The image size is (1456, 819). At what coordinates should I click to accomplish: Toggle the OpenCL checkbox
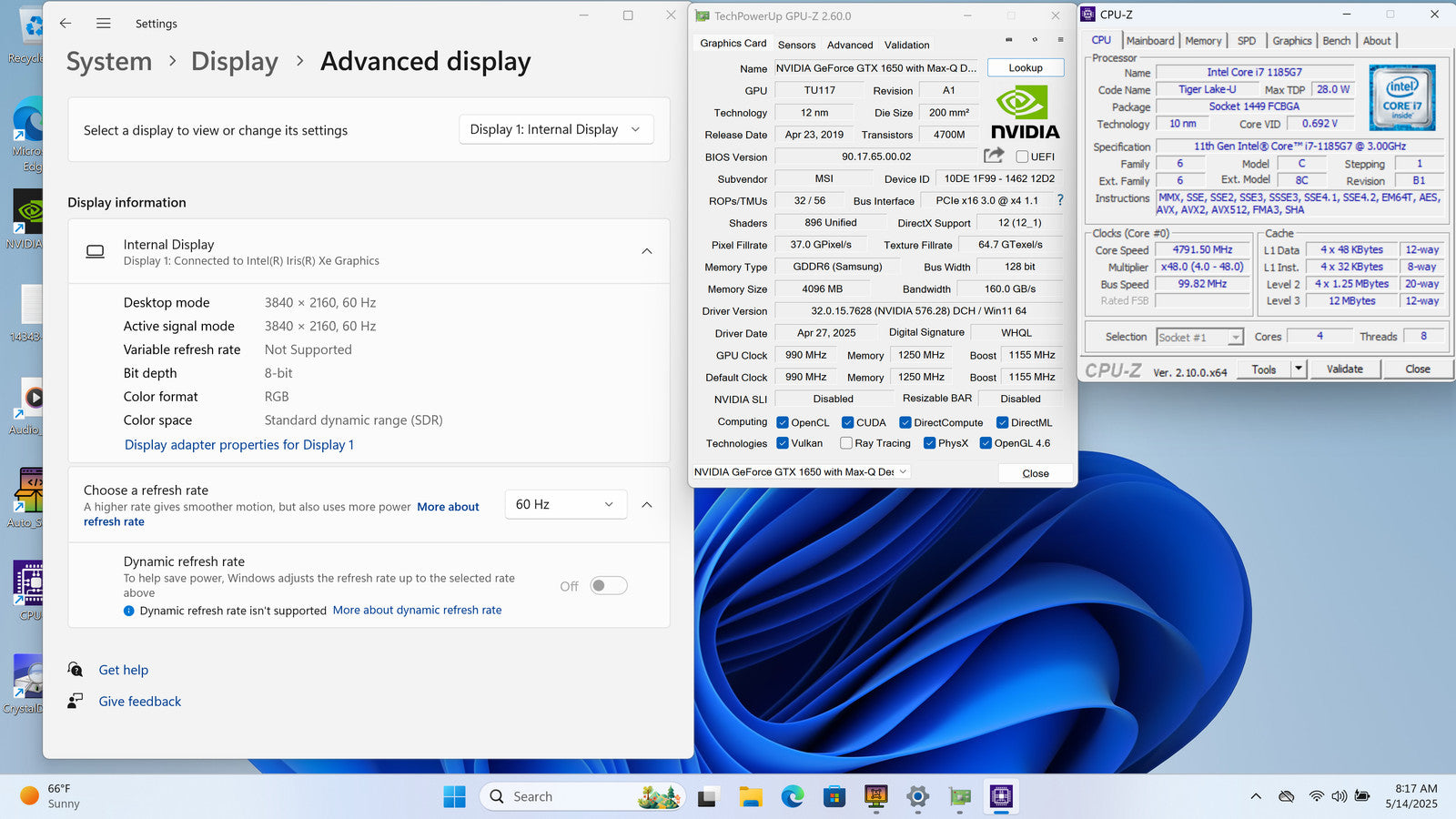(783, 422)
